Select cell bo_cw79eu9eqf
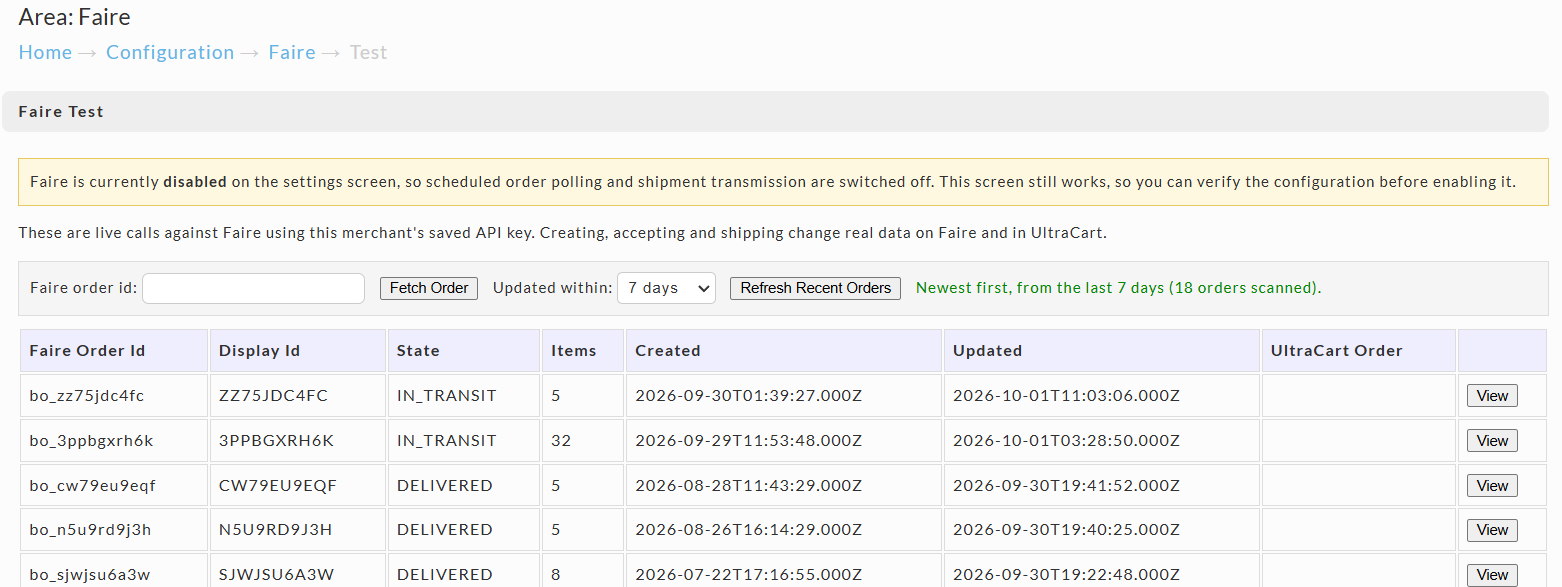 pyautogui.click(x=113, y=486)
